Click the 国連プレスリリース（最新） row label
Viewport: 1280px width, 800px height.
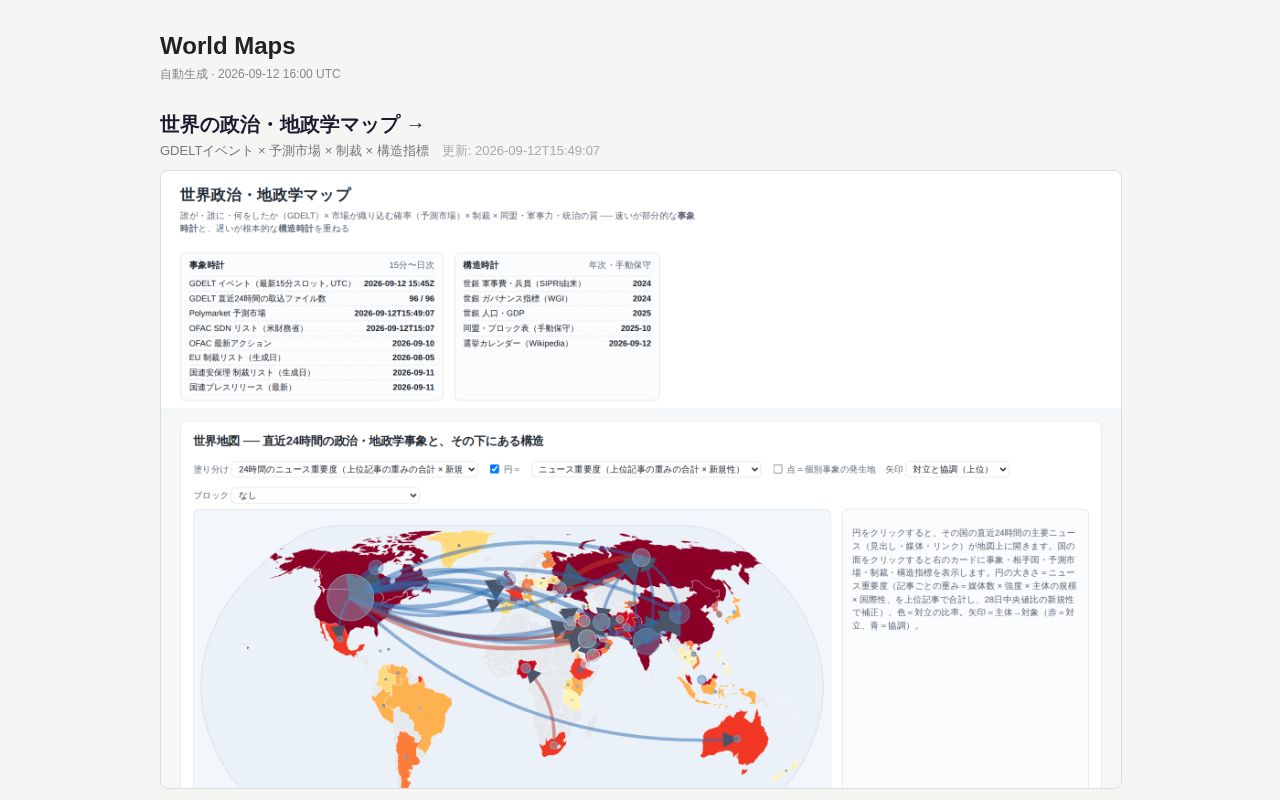241,387
